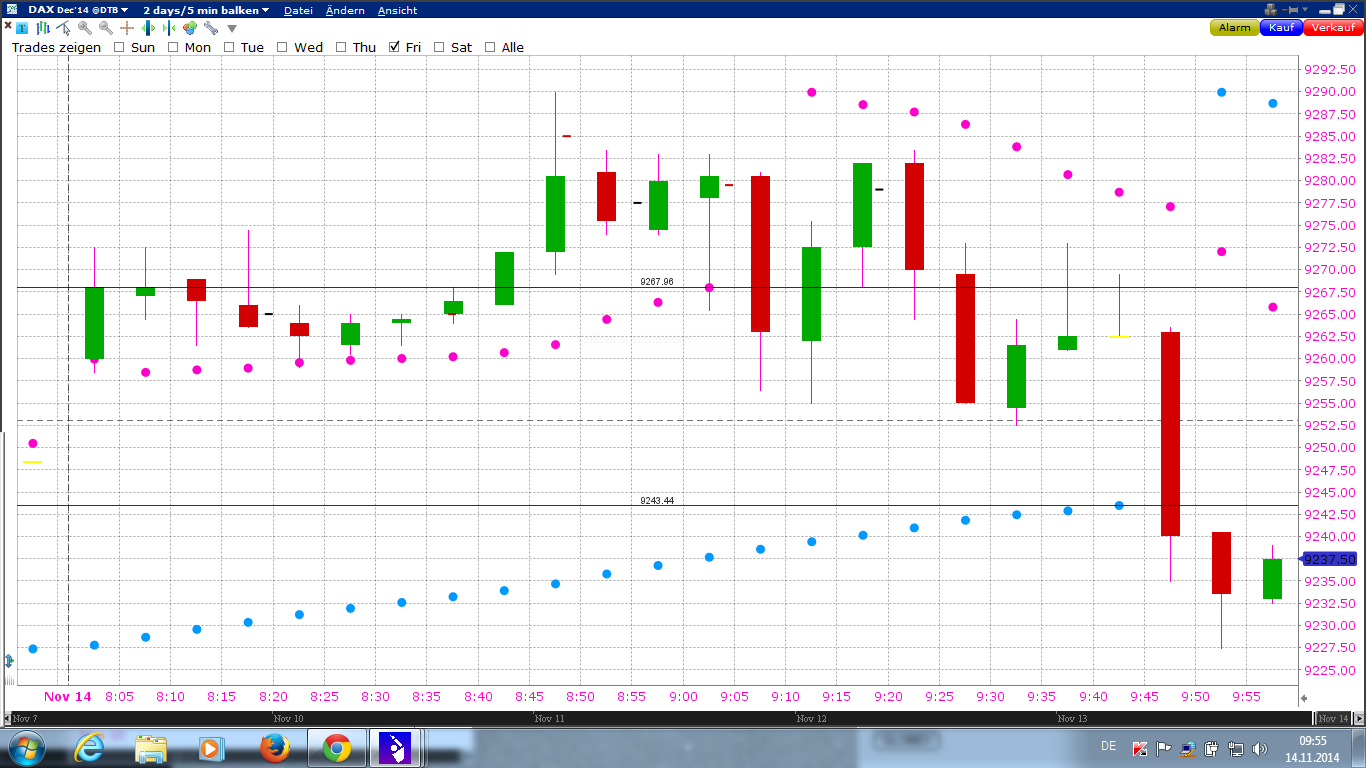
Task: Open chart settings via the wrench icon
Action: click(x=210, y=28)
